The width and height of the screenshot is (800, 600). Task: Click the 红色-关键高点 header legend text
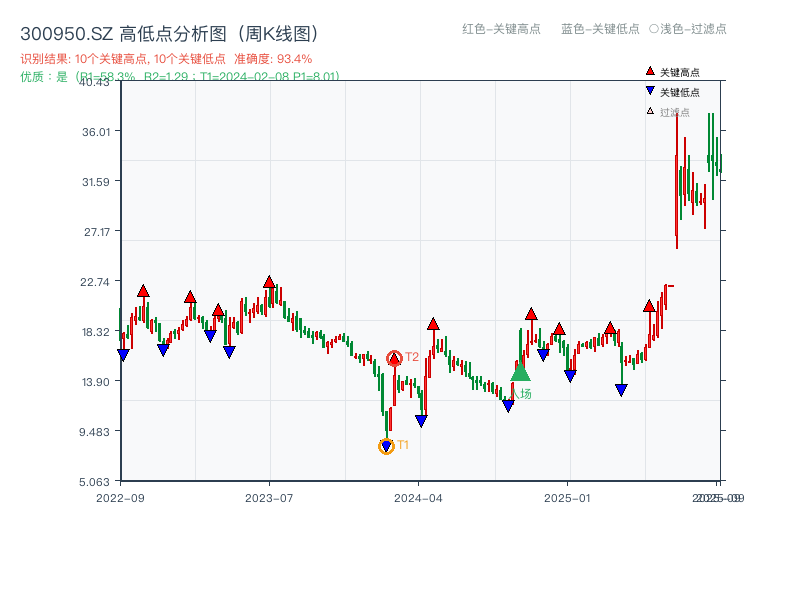click(501, 29)
